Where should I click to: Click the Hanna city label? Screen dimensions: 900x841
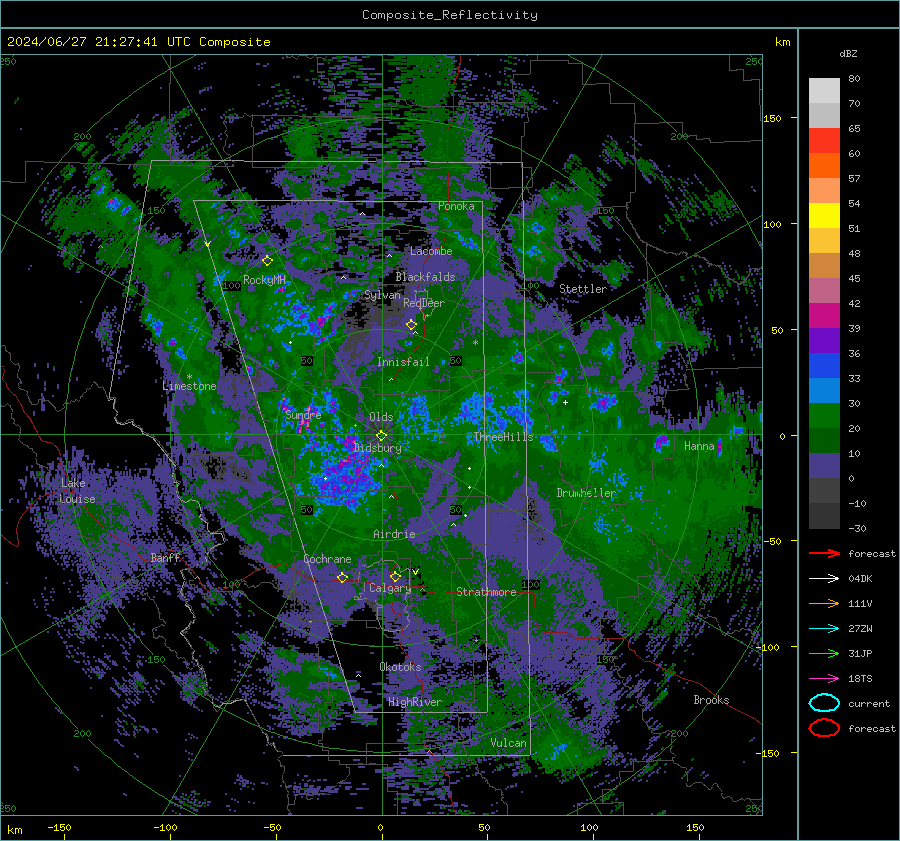[x=699, y=446]
